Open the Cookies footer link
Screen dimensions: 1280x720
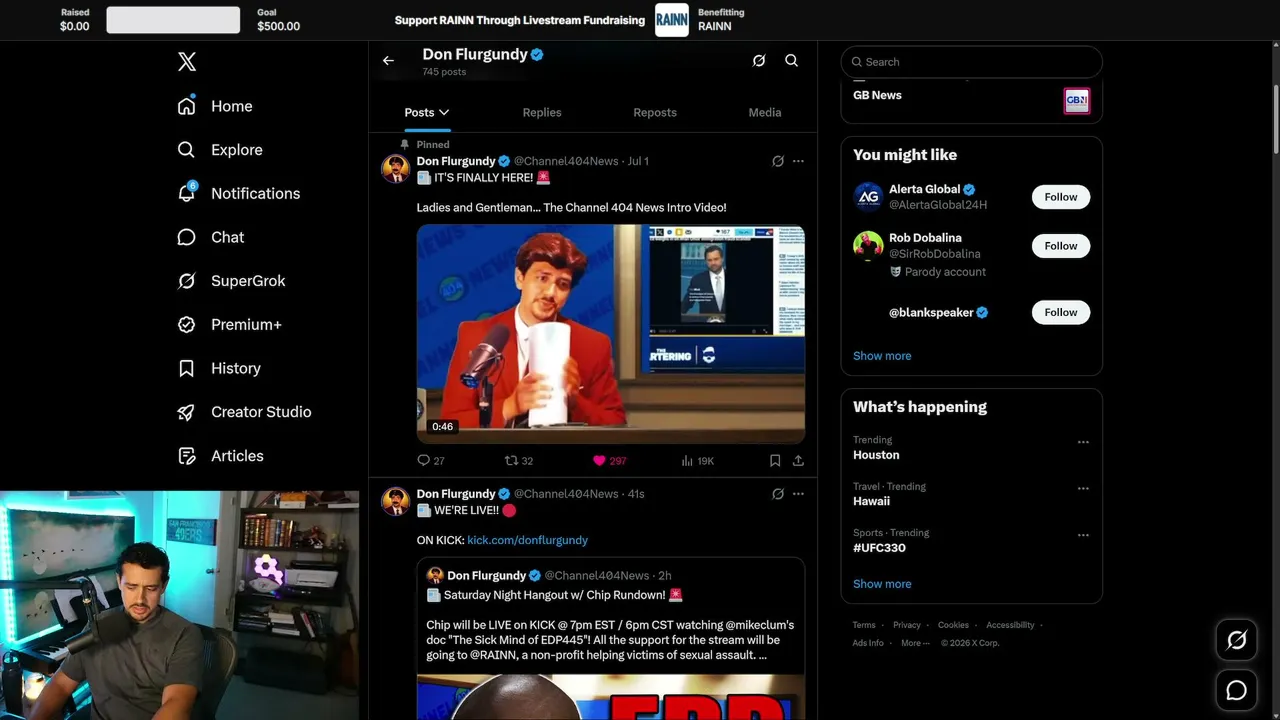(x=953, y=625)
